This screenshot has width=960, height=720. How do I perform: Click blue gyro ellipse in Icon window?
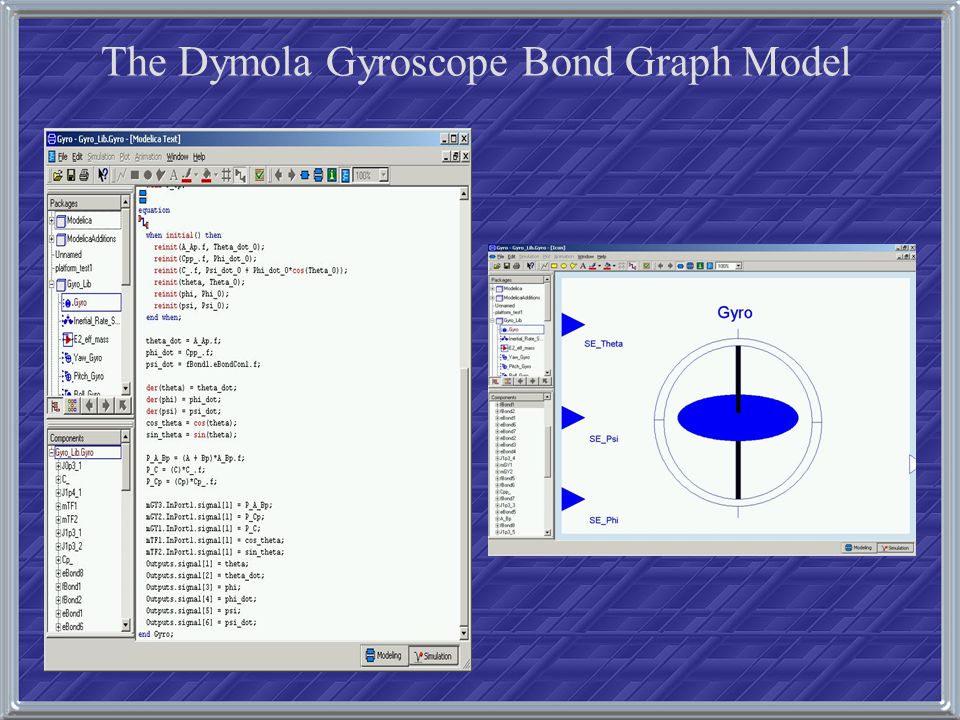click(738, 418)
